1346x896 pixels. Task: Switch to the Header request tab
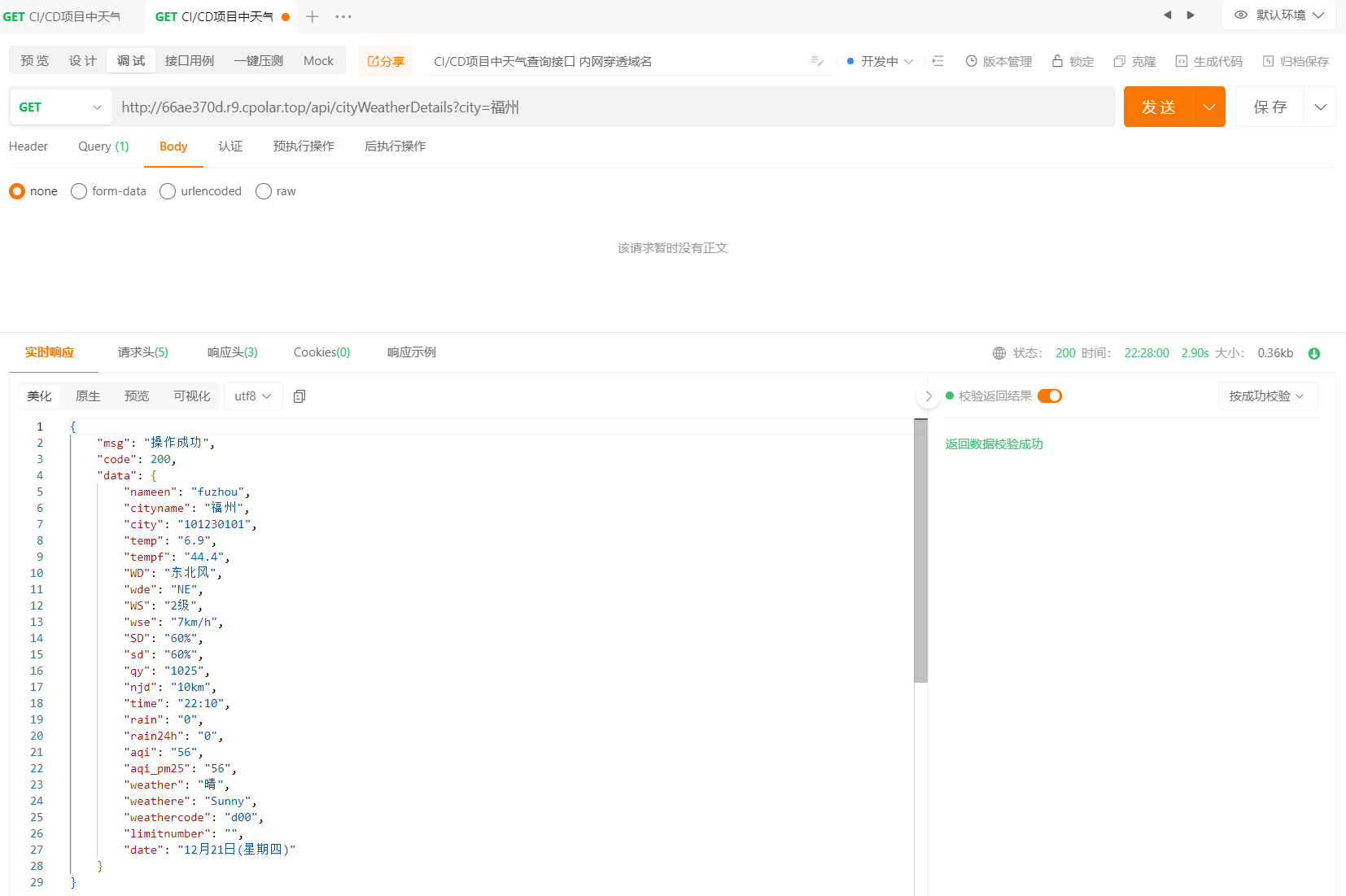(x=28, y=146)
